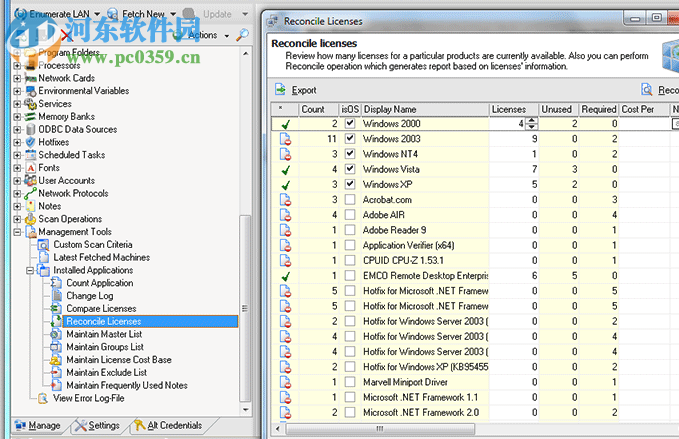Image resolution: width=679 pixels, height=439 pixels.
Task: Click the magnifier search icon in toolbar
Action: tap(242, 35)
